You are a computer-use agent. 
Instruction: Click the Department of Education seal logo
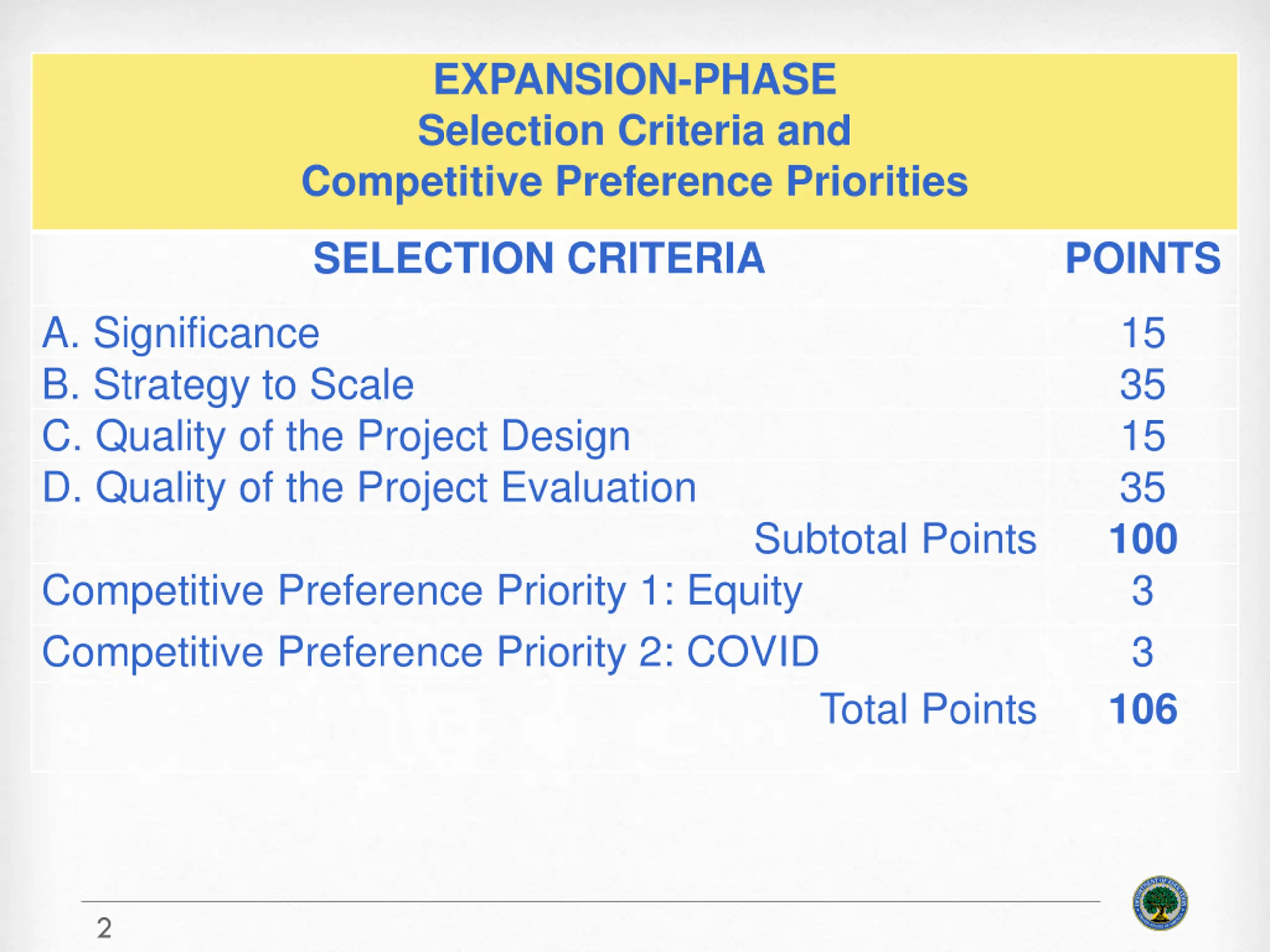pos(1160,902)
